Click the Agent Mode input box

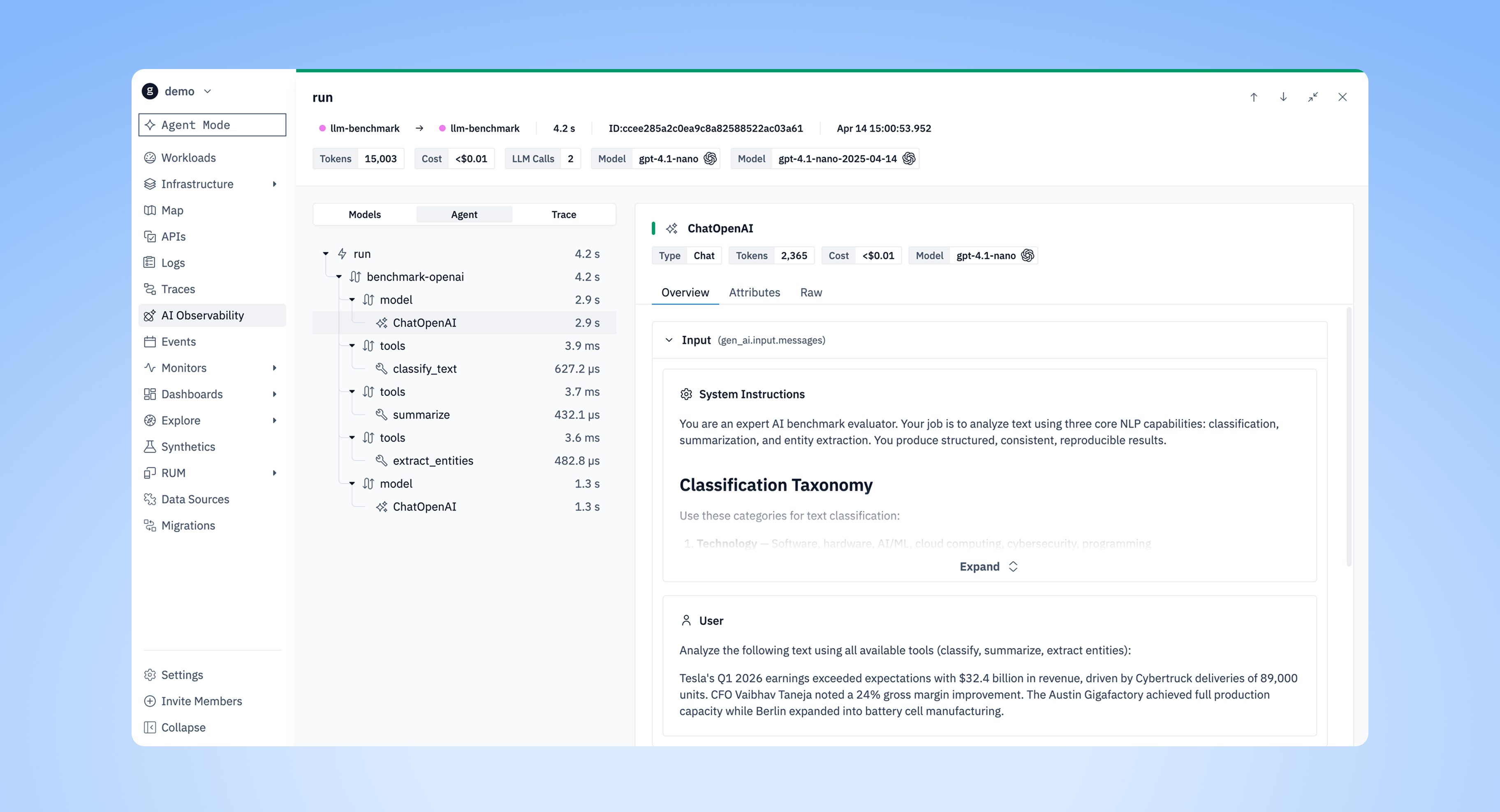212,125
